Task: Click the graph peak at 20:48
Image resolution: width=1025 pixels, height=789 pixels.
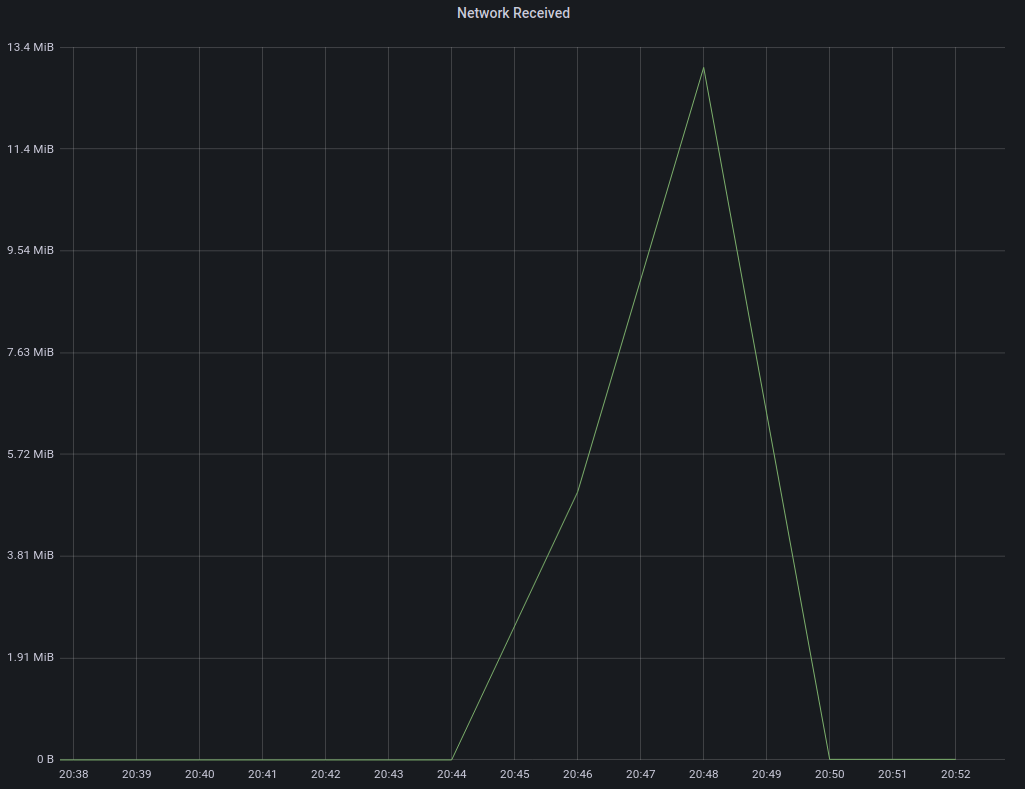Action: click(x=703, y=67)
